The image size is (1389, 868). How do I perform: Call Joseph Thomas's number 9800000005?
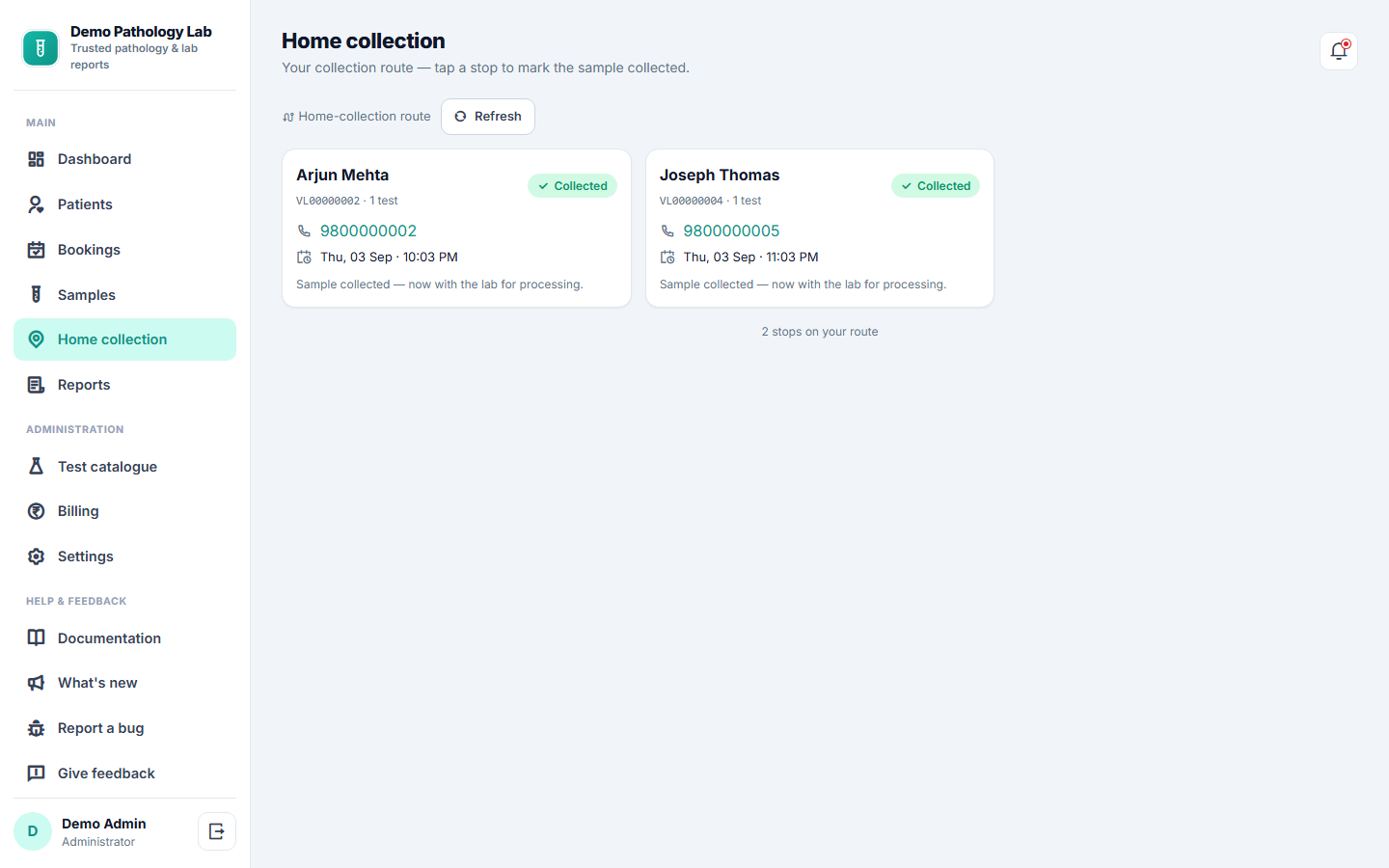(731, 231)
